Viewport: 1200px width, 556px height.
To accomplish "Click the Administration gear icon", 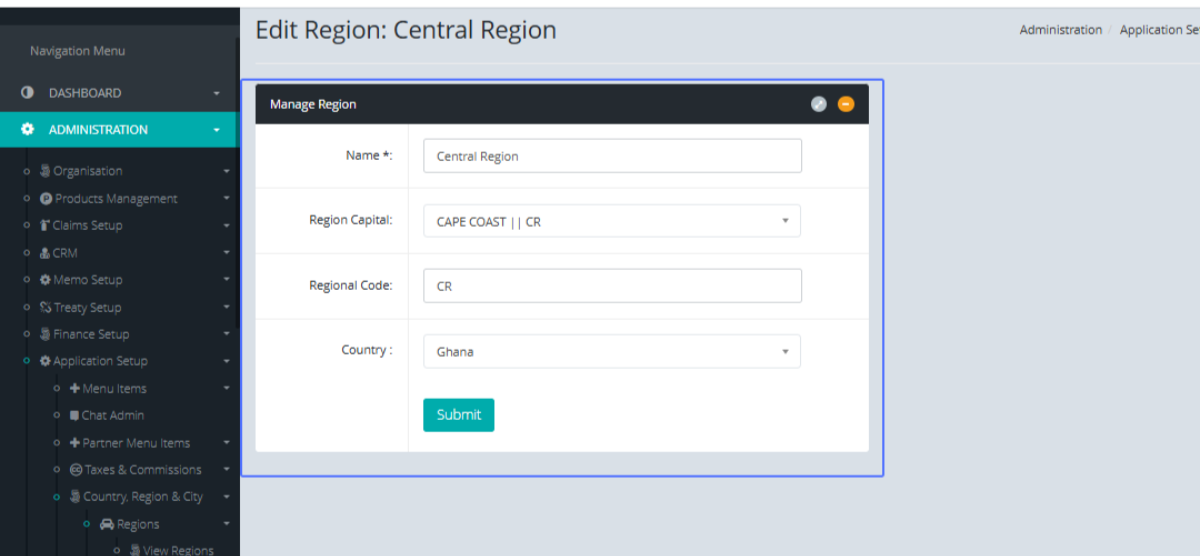I will [x=28, y=130].
